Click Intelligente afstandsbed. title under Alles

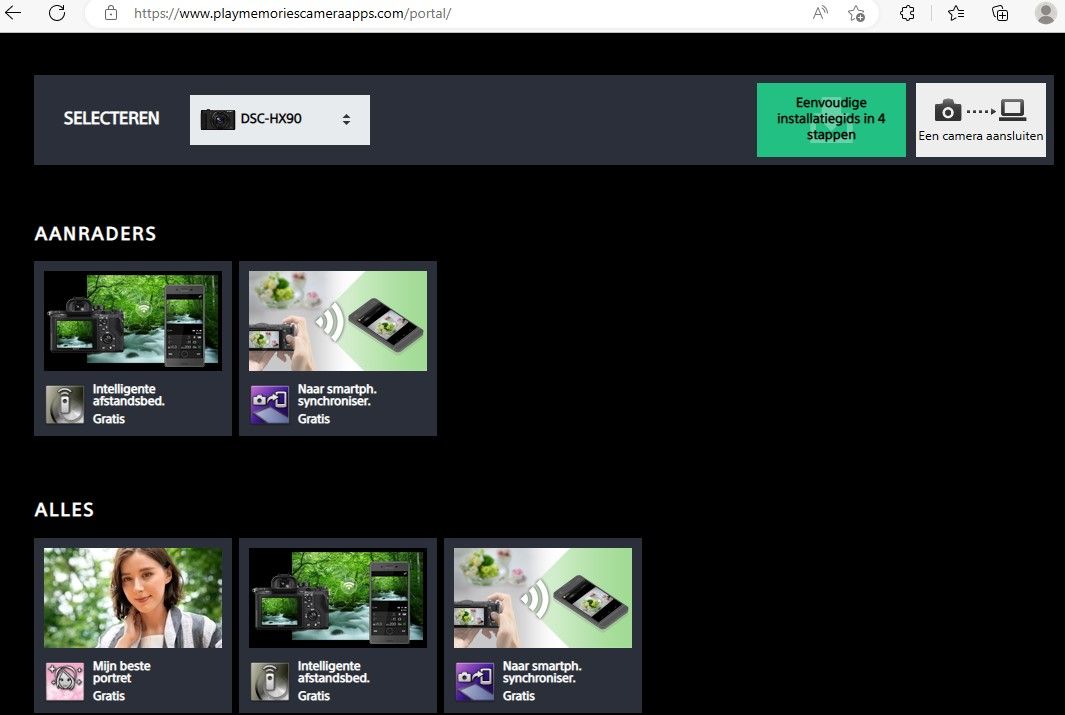click(x=334, y=671)
